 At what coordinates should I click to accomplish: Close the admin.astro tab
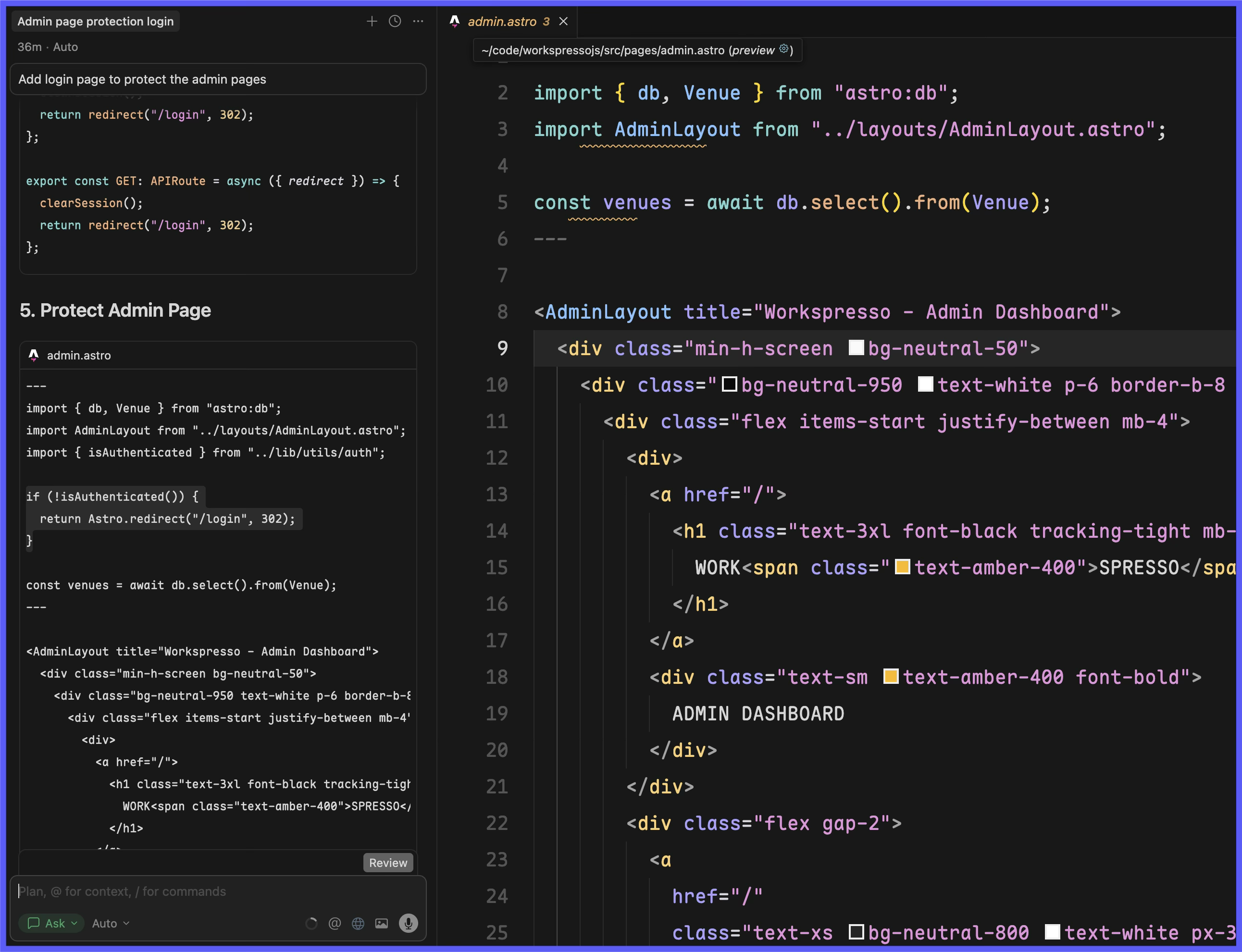click(x=564, y=22)
